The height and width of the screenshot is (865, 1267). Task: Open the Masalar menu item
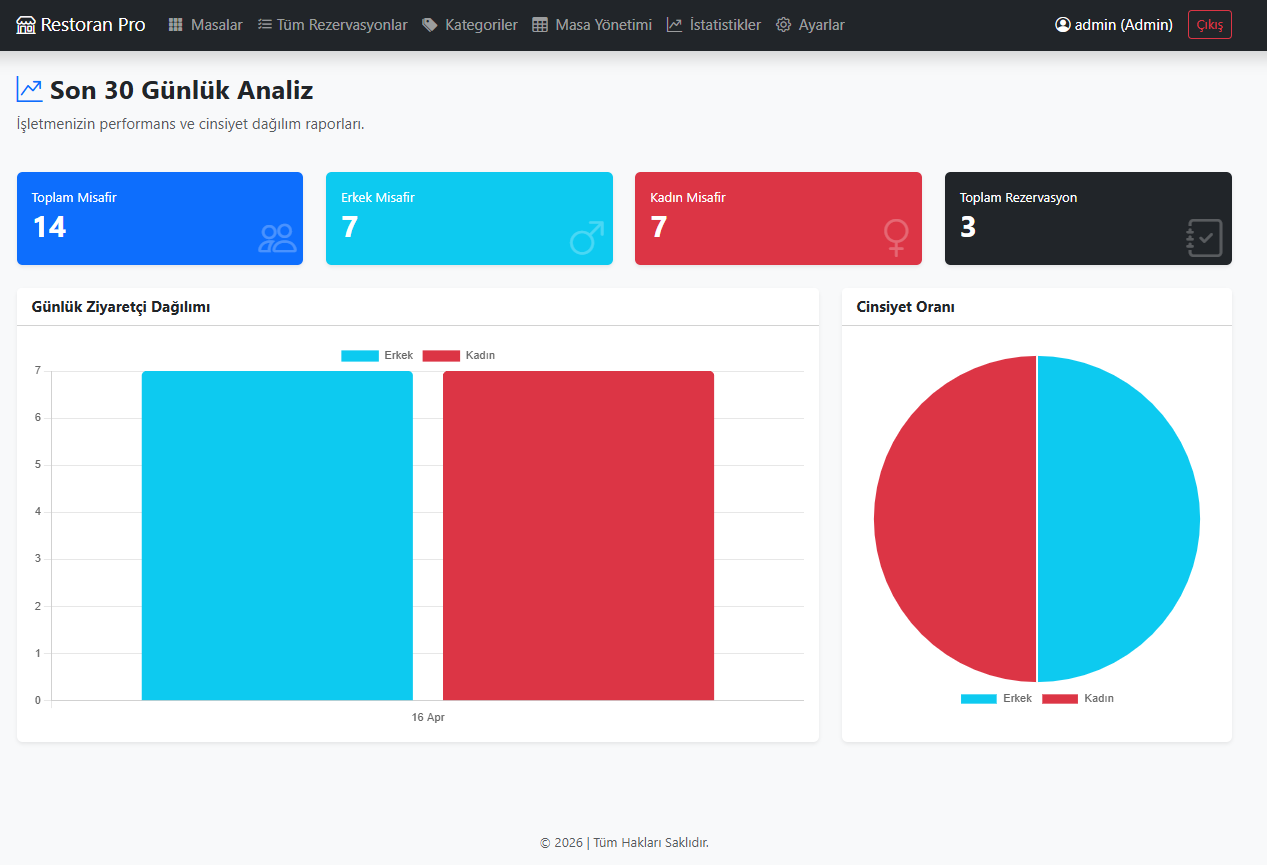click(205, 25)
